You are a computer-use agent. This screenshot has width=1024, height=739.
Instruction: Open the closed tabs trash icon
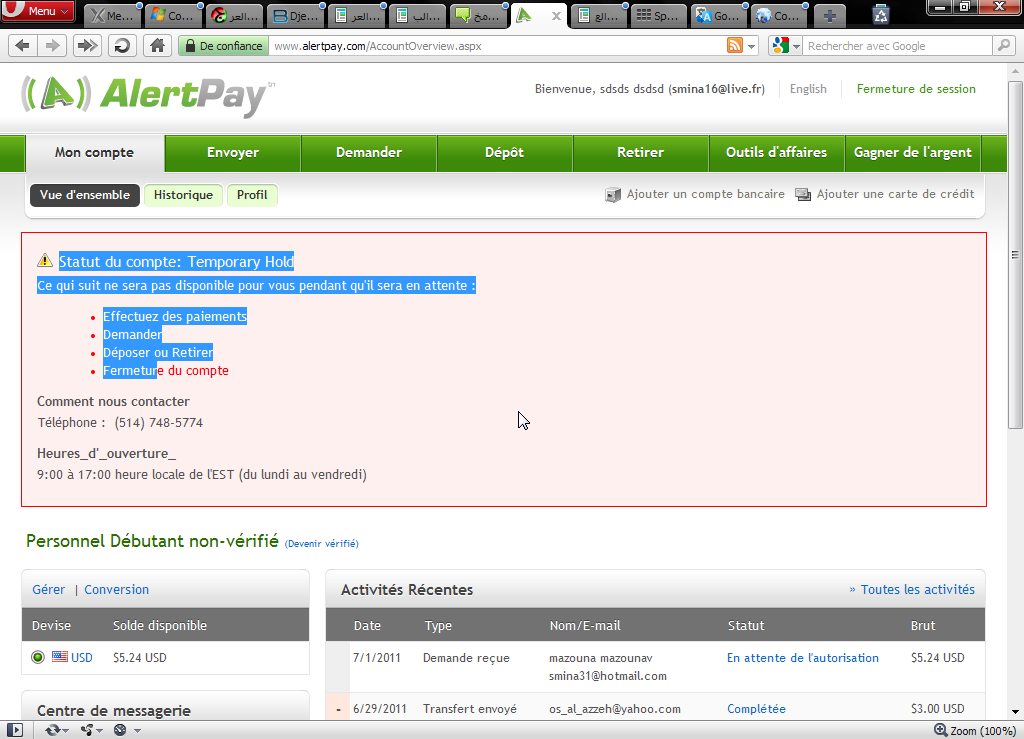(x=881, y=15)
